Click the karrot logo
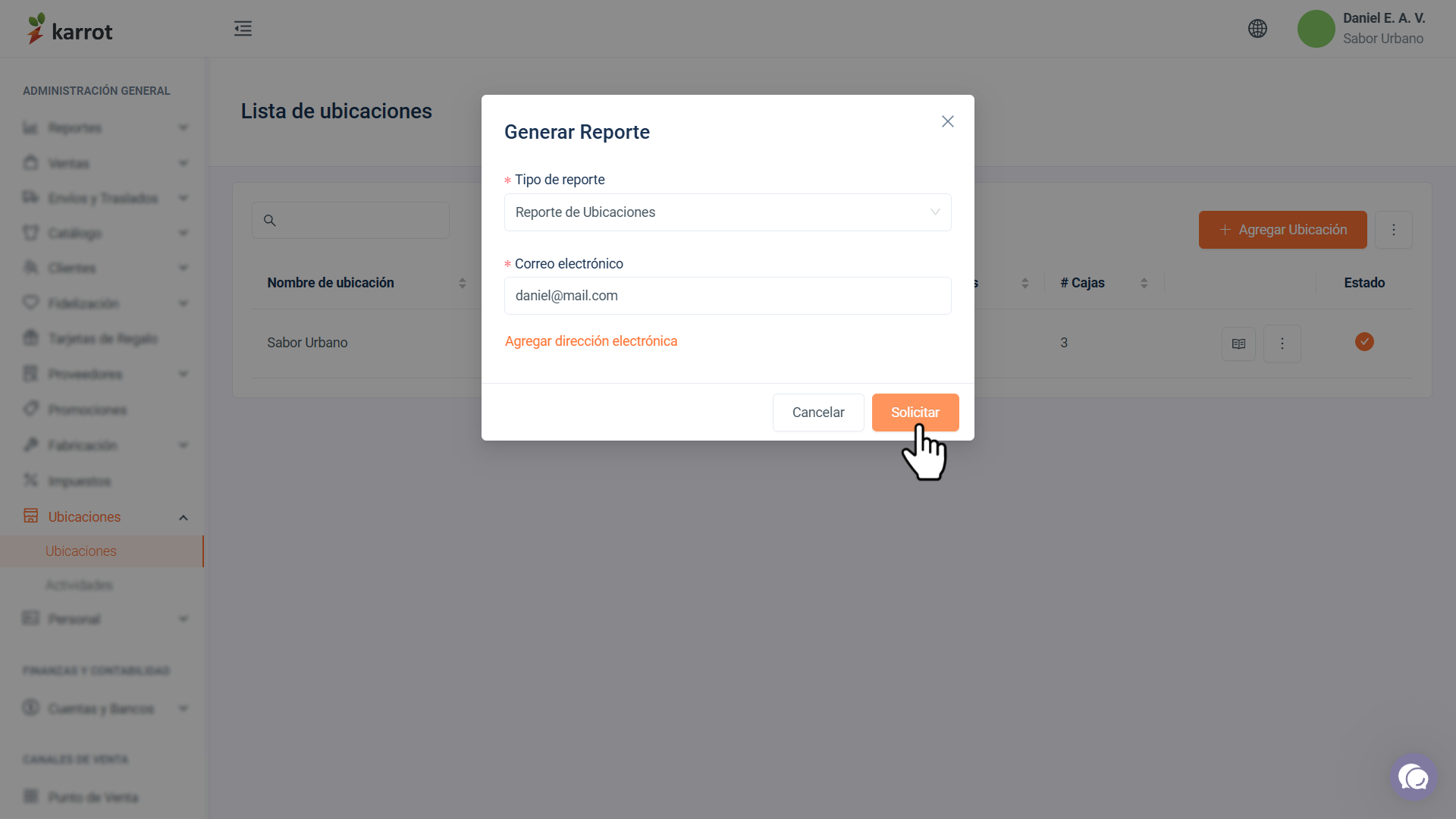This screenshot has height=819, width=1456. [x=69, y=29]
